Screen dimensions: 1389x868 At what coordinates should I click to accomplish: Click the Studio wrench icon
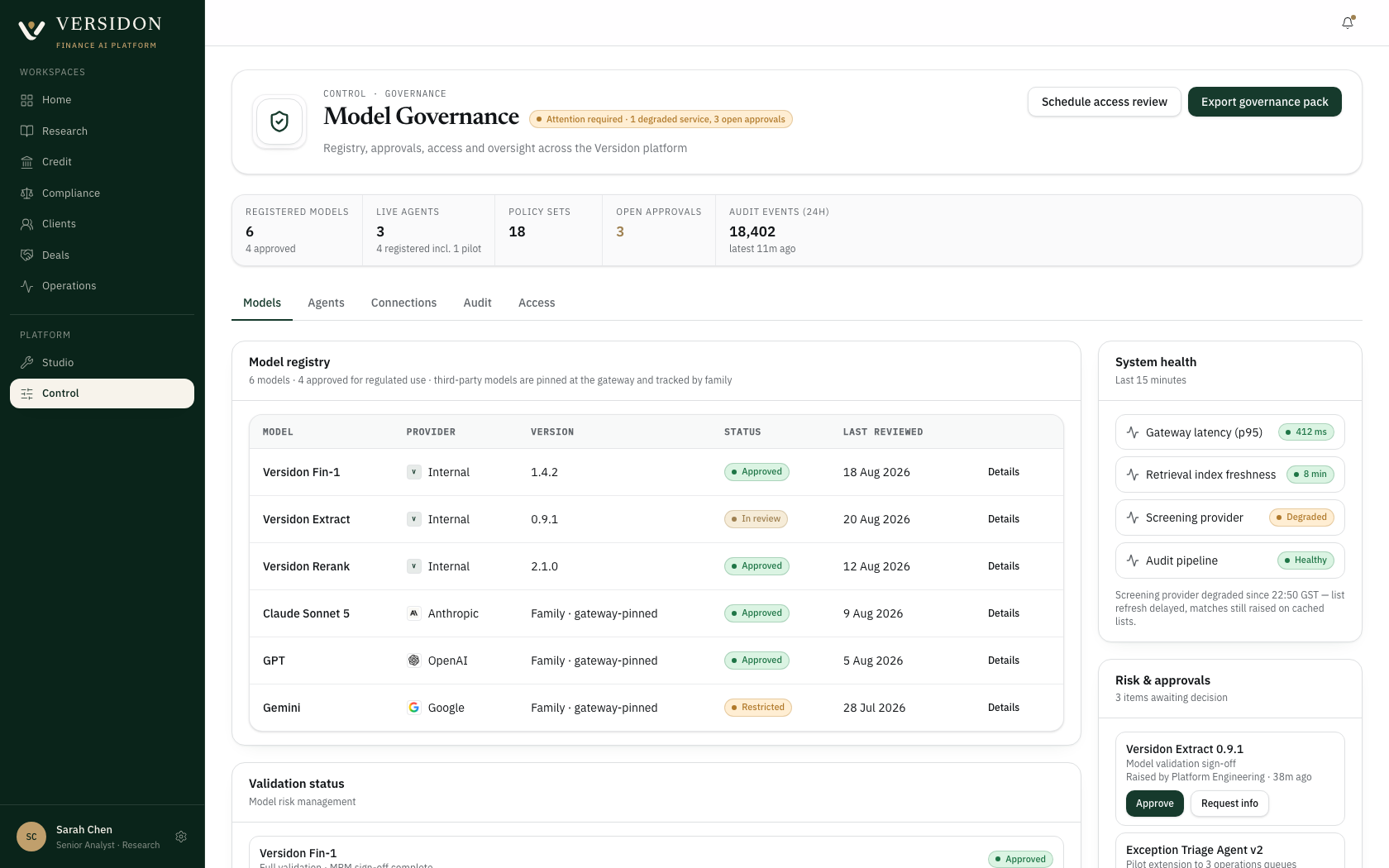pyautogui.click(x=26, y=363)
